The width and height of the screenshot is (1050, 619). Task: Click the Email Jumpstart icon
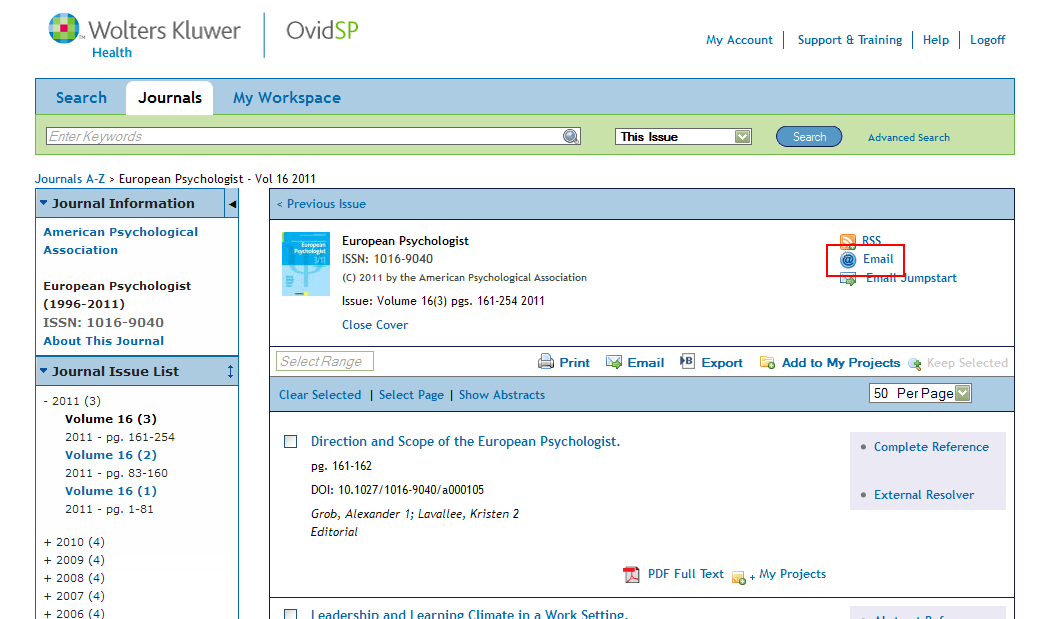[848, 279]
